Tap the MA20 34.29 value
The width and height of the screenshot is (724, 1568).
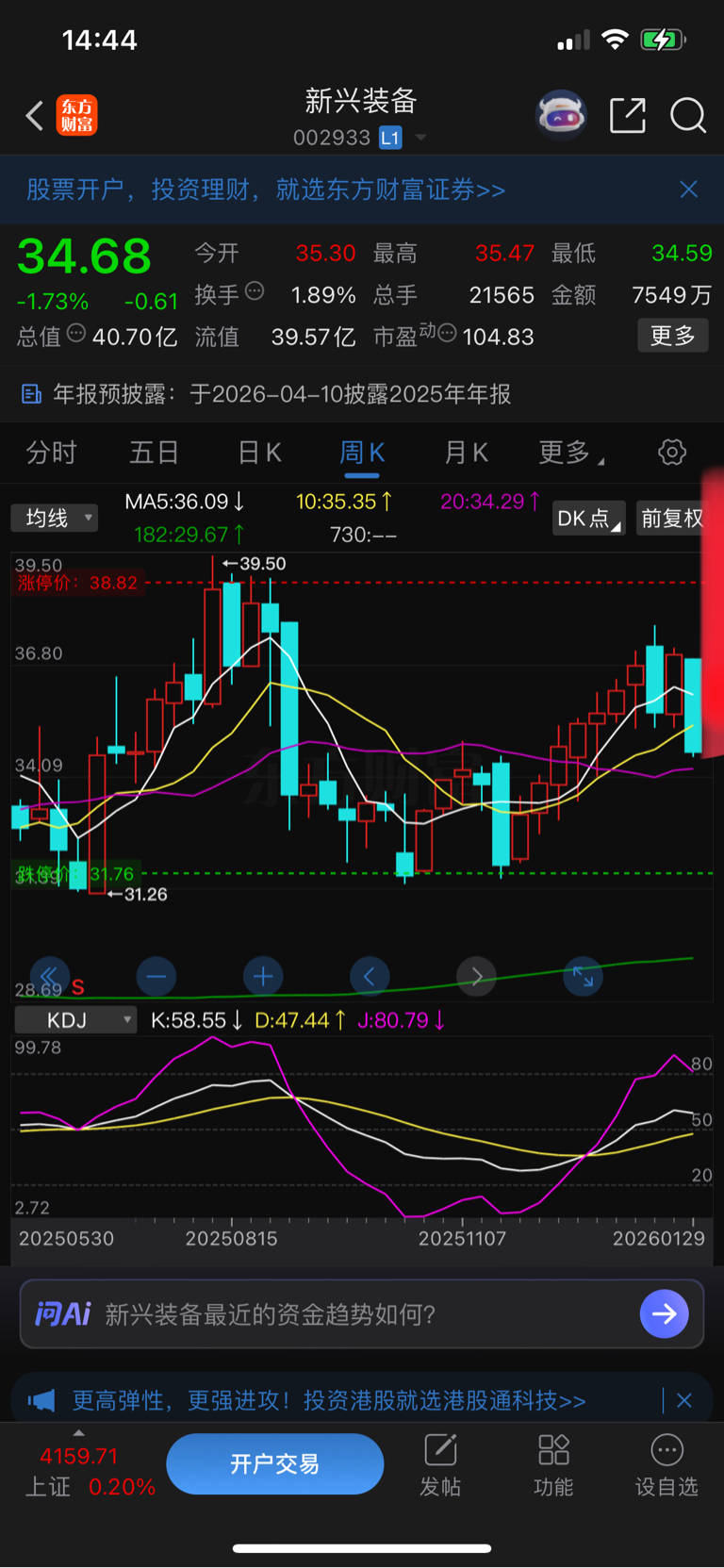click(490, 502)
